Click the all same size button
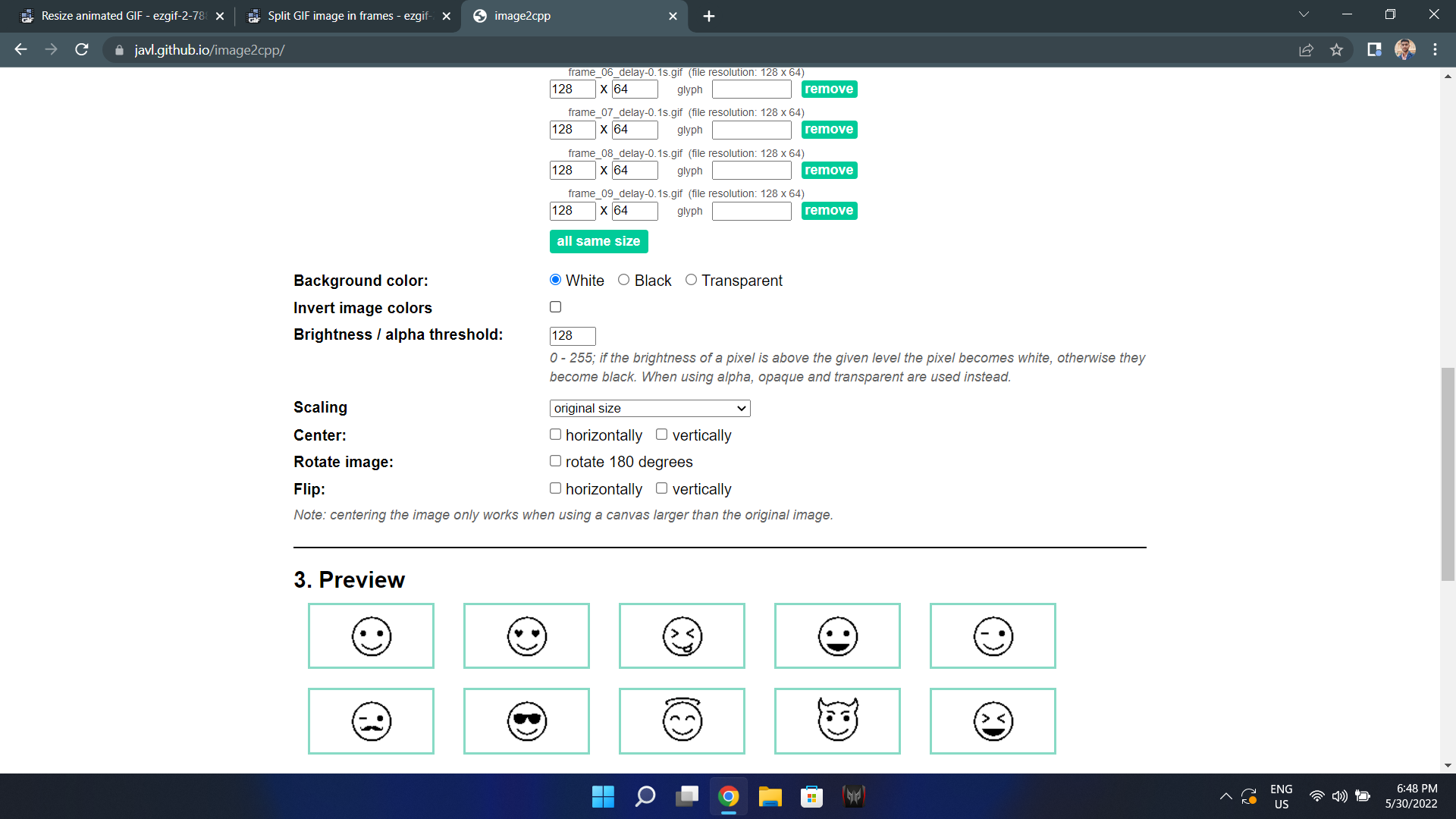Screen dimensions: 1456x819 [598, 241]
